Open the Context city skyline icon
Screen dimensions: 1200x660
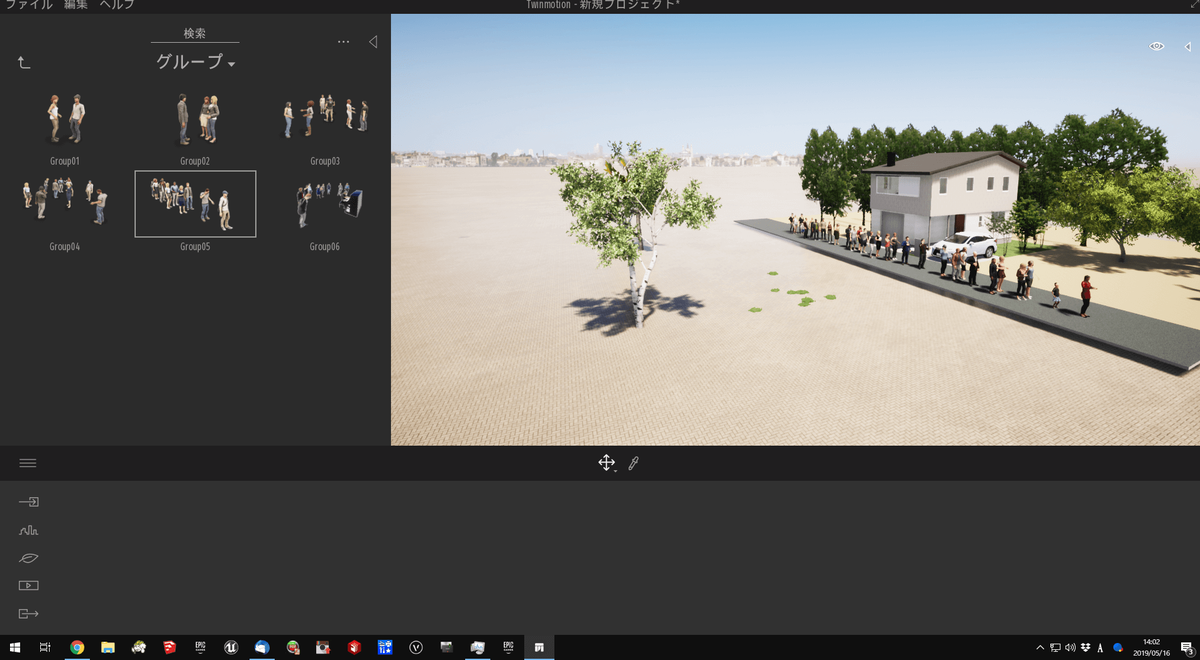point(28,530)
